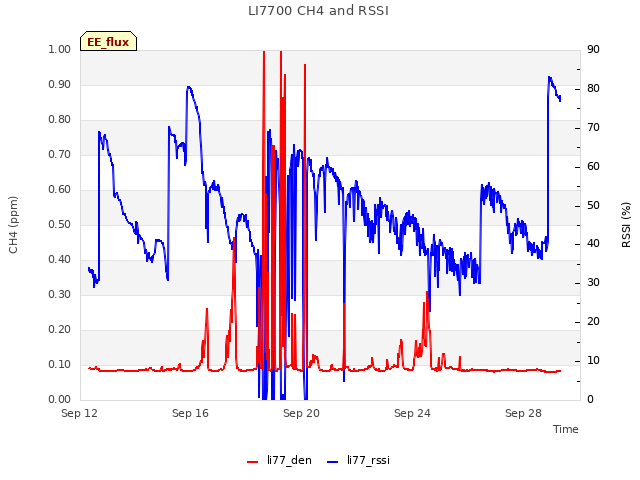Click the red CH4 spike near Sep 24
This screenshot has height=480, width=640.
click(427, 292)
